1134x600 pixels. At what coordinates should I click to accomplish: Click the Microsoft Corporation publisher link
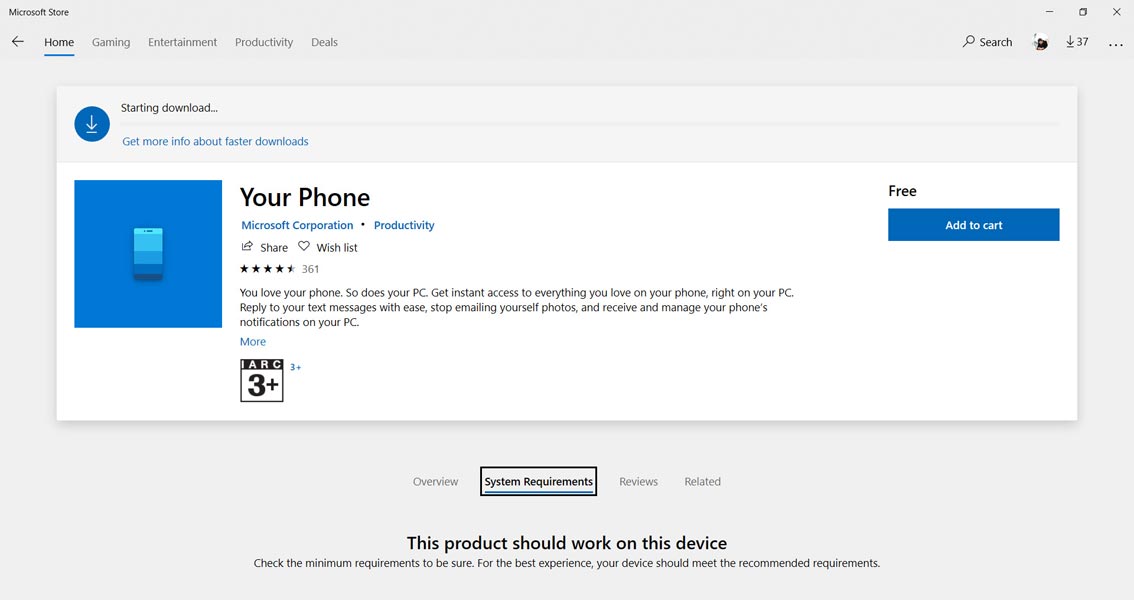(297, 226)
